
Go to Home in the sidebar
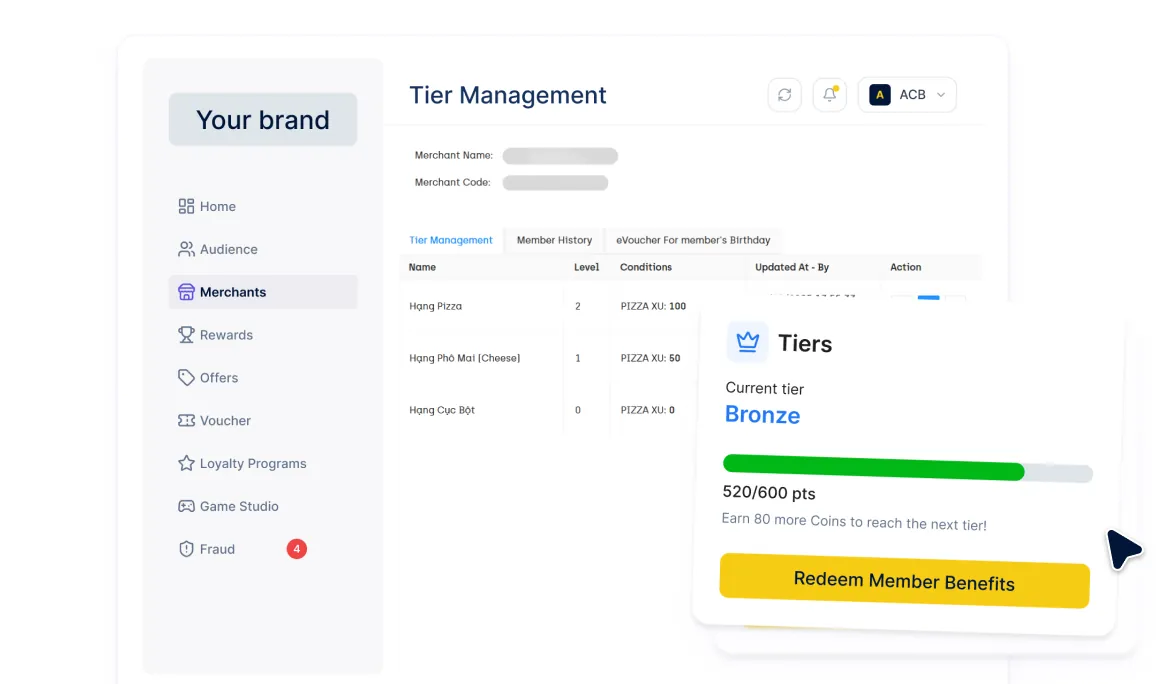pos(262,206)
